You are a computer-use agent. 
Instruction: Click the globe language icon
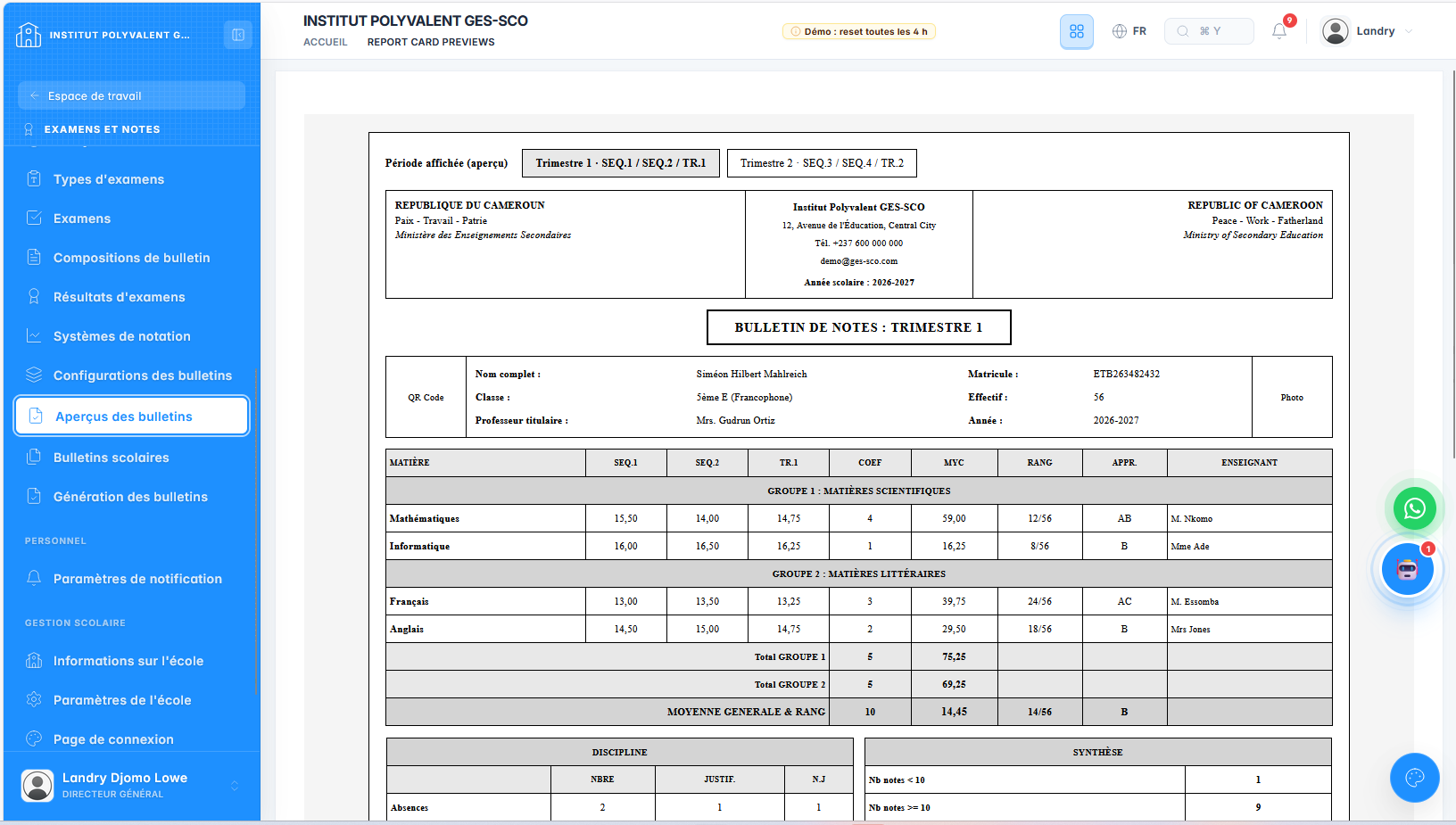point(1120,31)
